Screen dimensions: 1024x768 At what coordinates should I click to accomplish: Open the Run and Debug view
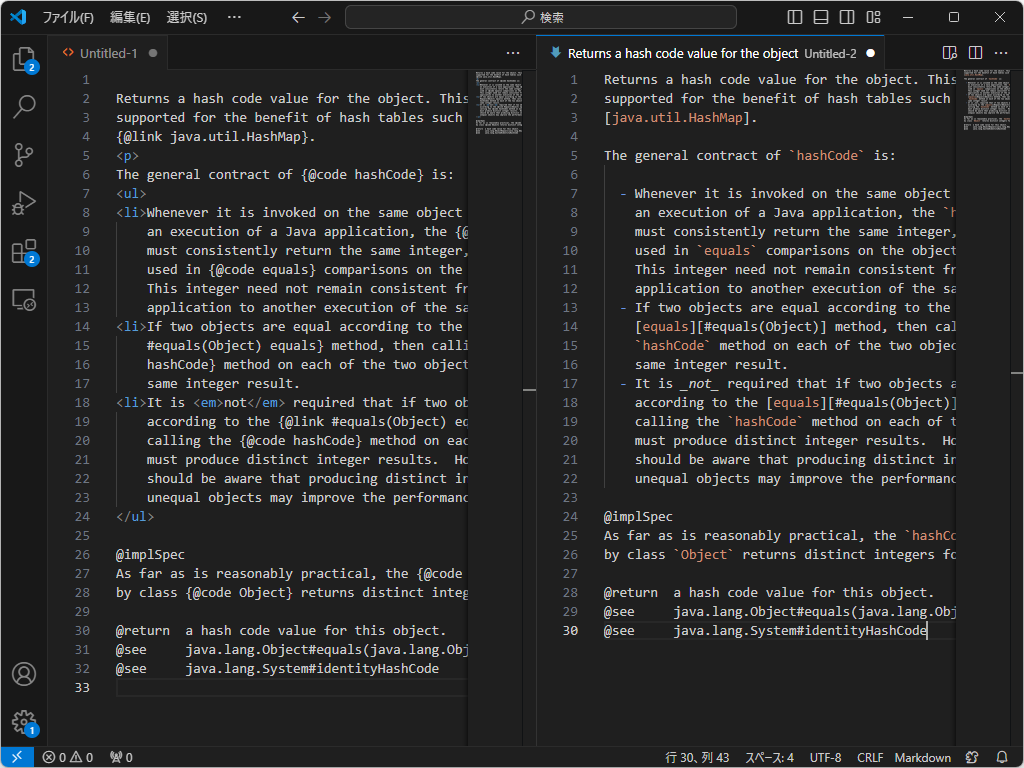(24, 204)
